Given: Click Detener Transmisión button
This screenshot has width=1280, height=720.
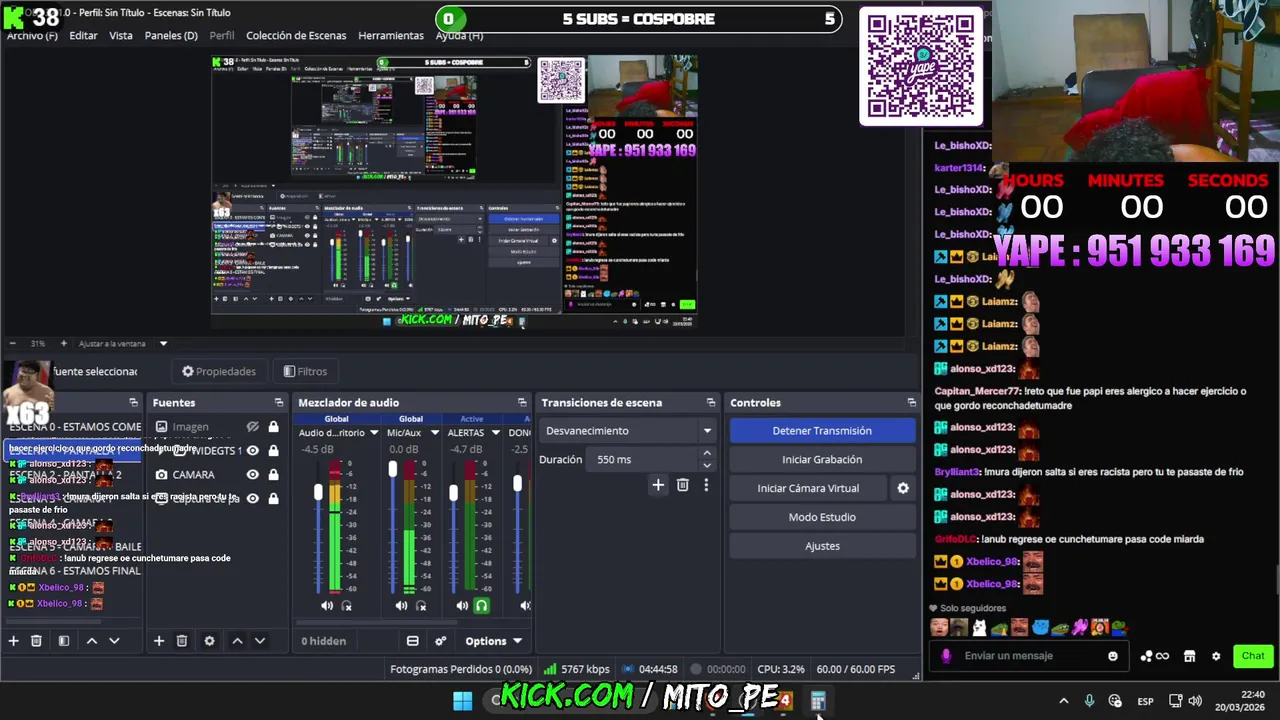Looking at the screenshot, I should [822, 431].
